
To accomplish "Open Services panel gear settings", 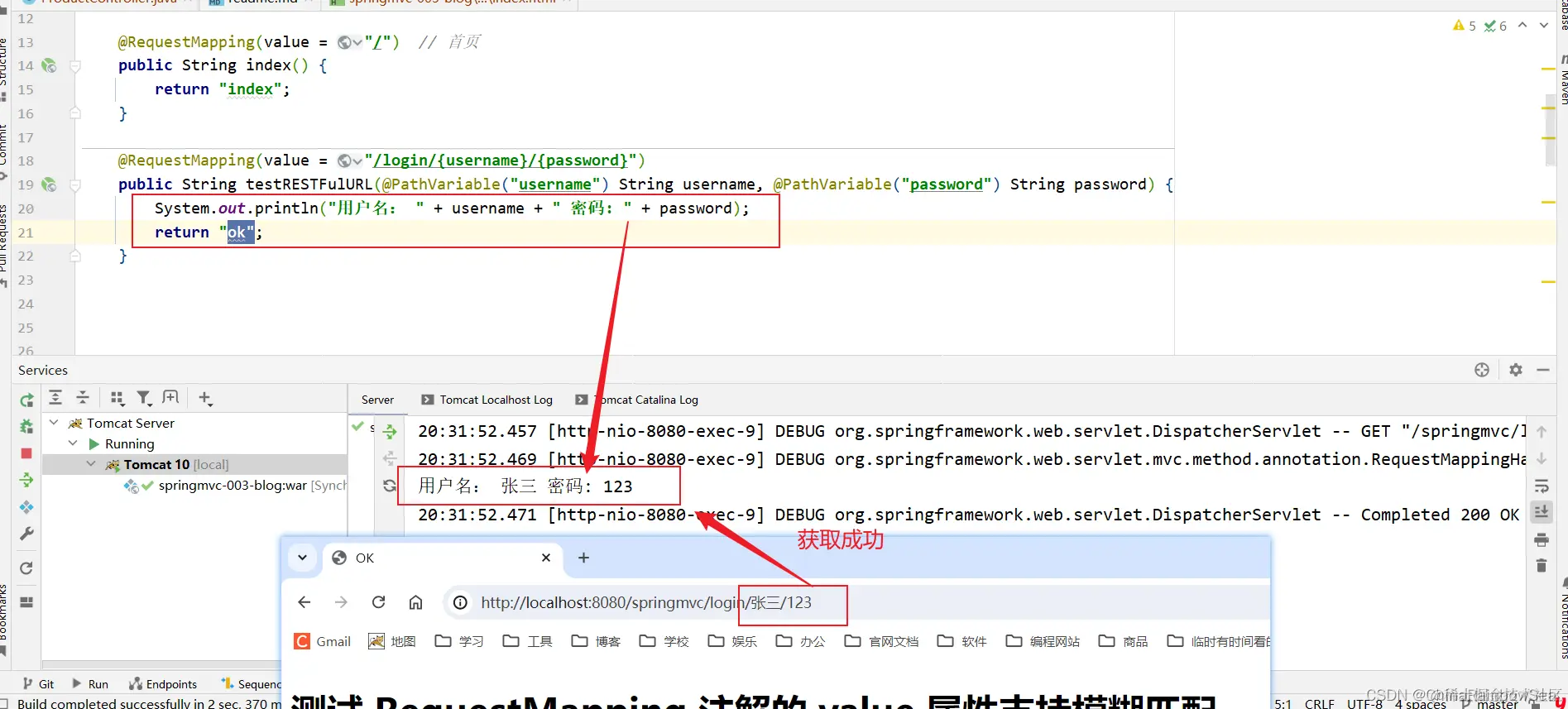I will 1515,370.
